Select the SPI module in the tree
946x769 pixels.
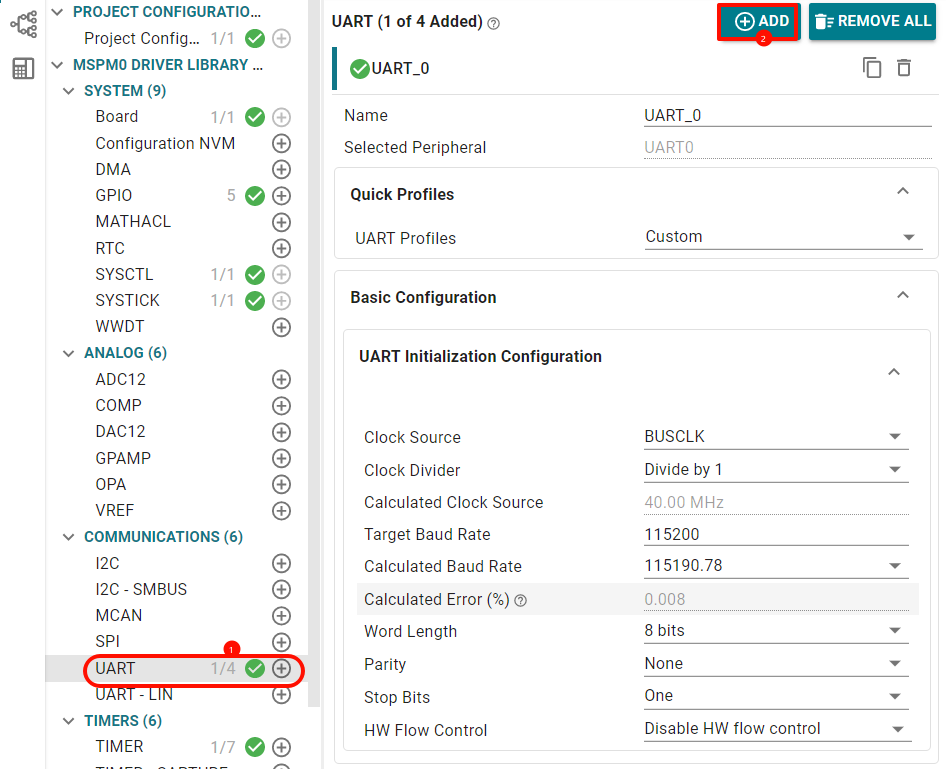click(x=107, y=641)
